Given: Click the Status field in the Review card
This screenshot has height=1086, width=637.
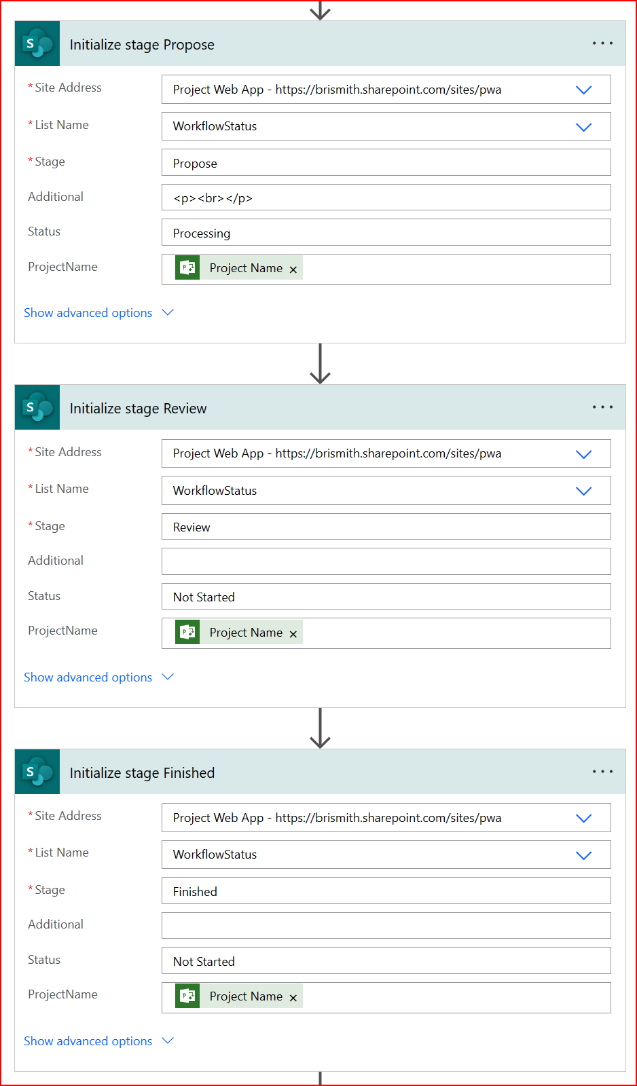Looking at the screenshot, I should [386, 596].
